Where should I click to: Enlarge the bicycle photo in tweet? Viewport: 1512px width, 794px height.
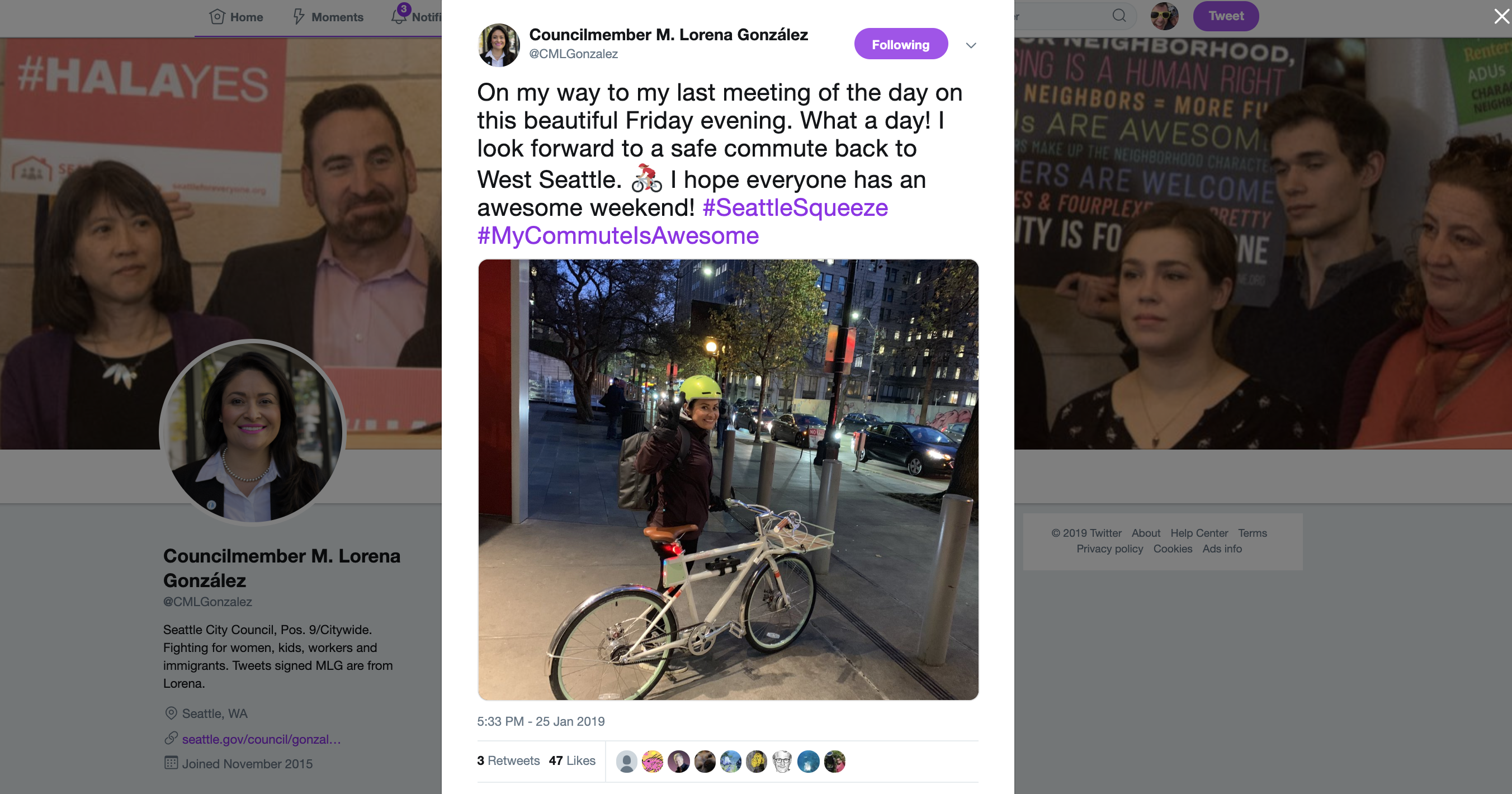tap(728, 479)
